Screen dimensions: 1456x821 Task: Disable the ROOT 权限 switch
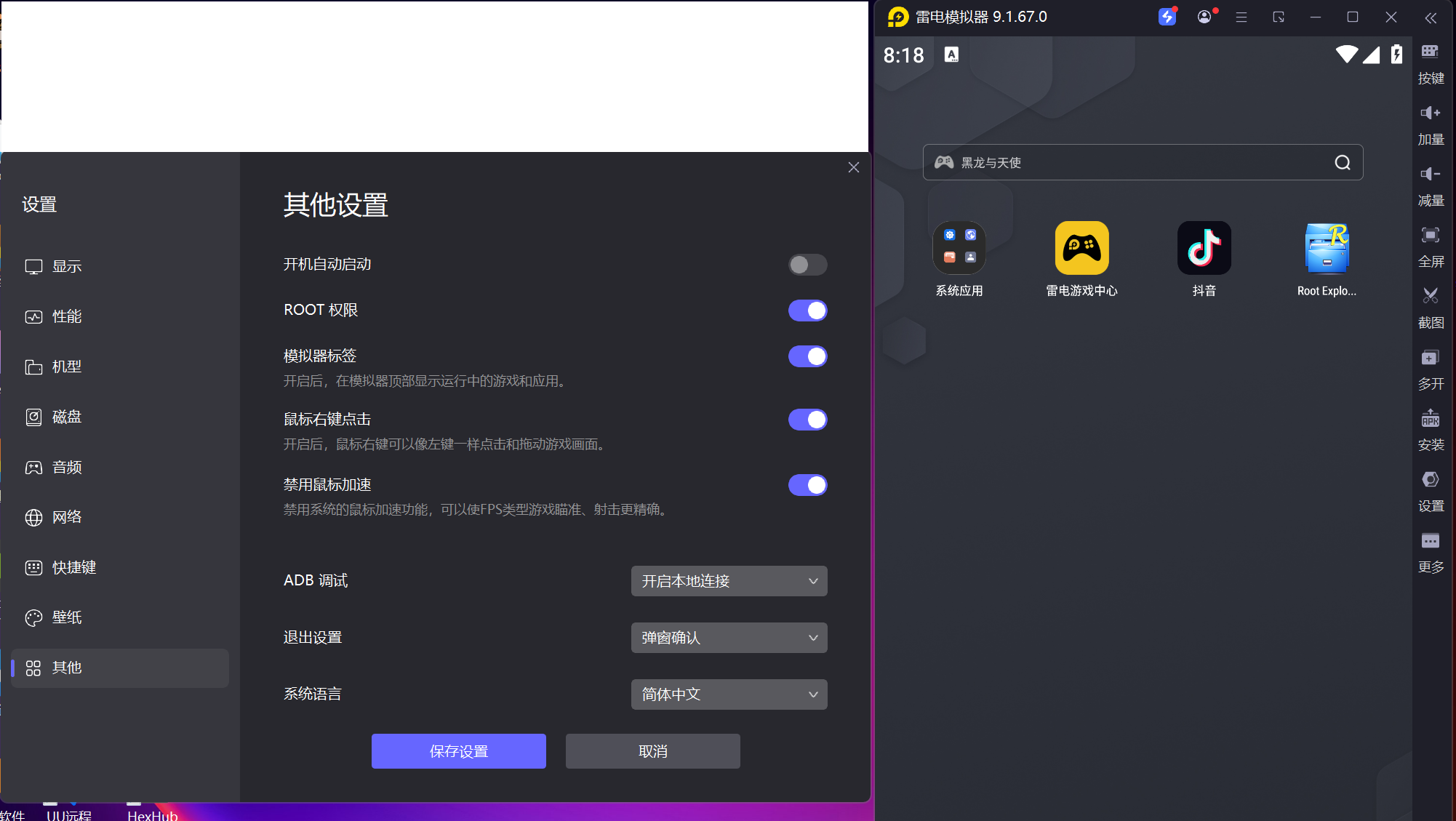(807, 311)
